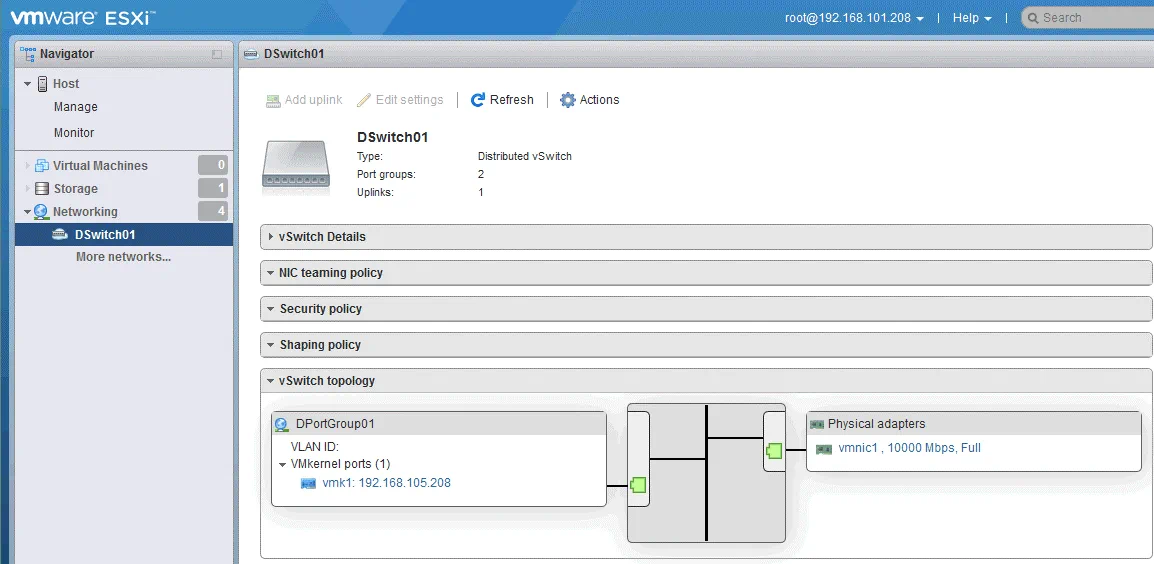Screen dimensions: 1154x564
Task: Open the root@192.168.101.208 user dropdown
Action: pos(853,18)
